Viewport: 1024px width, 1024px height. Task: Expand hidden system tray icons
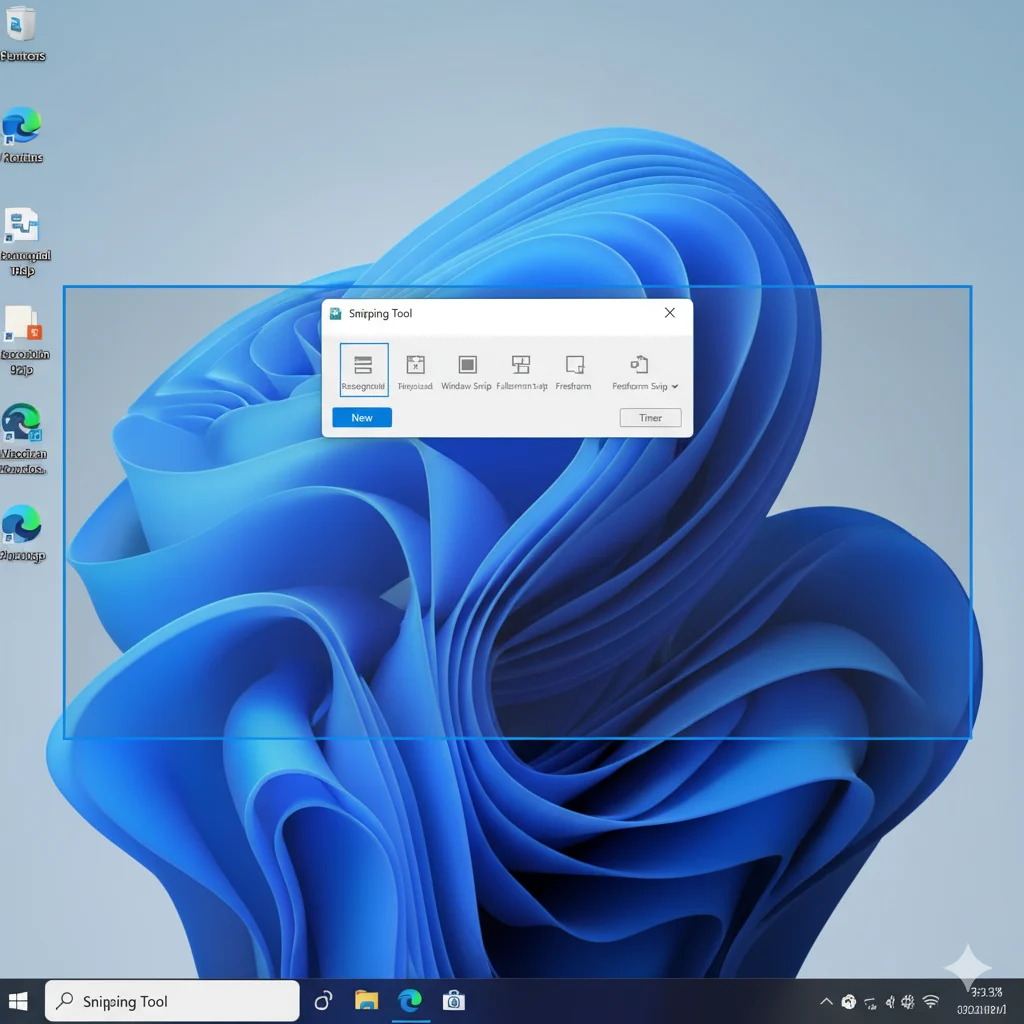click(826, 1000)
